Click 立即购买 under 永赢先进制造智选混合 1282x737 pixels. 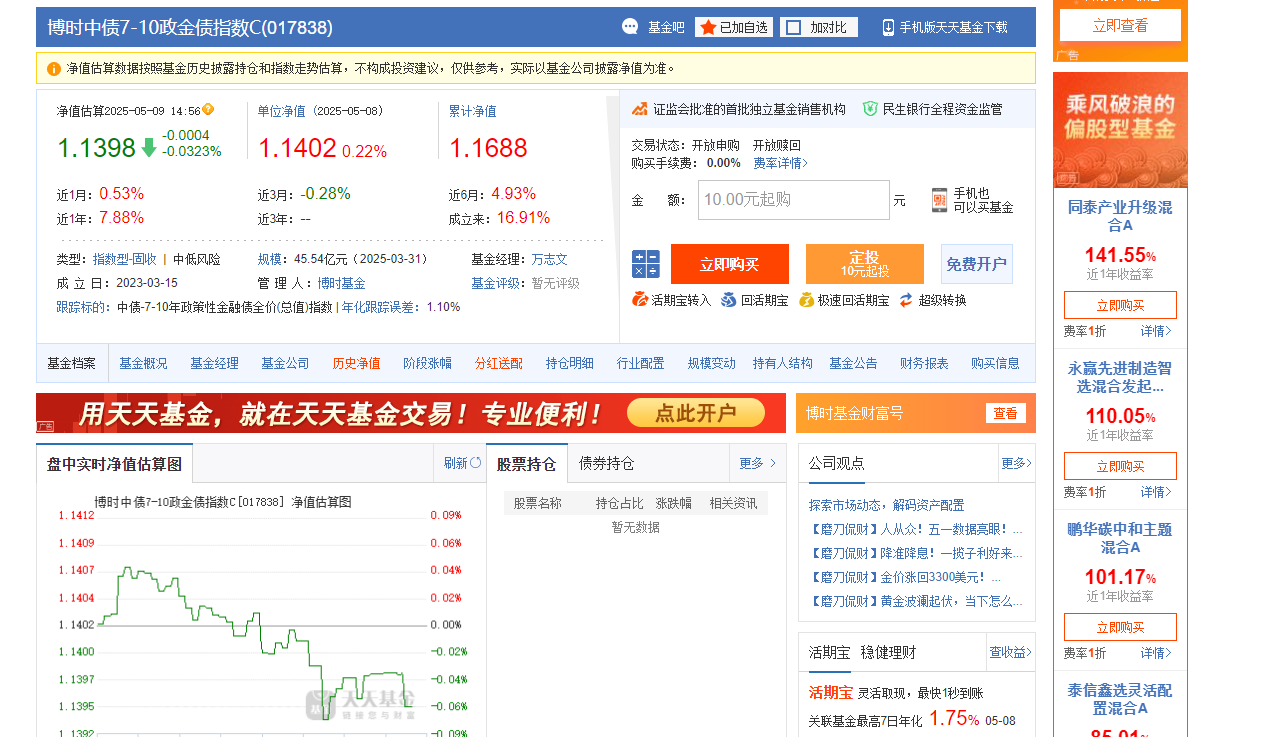[x=1120, y=466]
